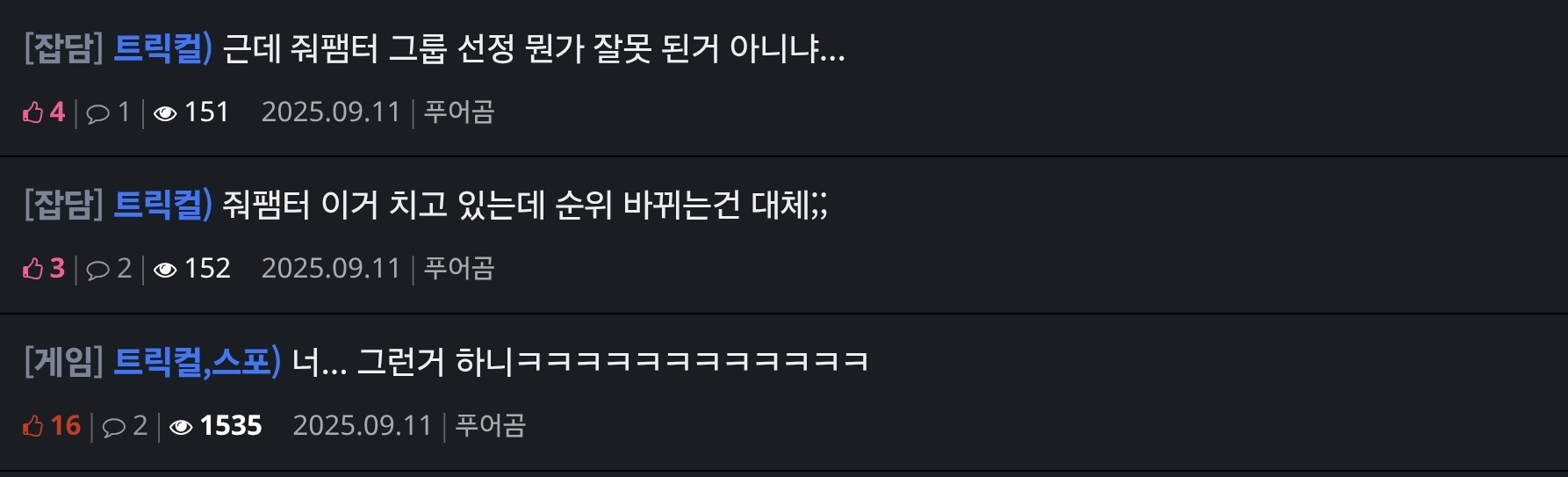Click comment bubble icon on first post
1568x477 pixels.
(98, 113)
